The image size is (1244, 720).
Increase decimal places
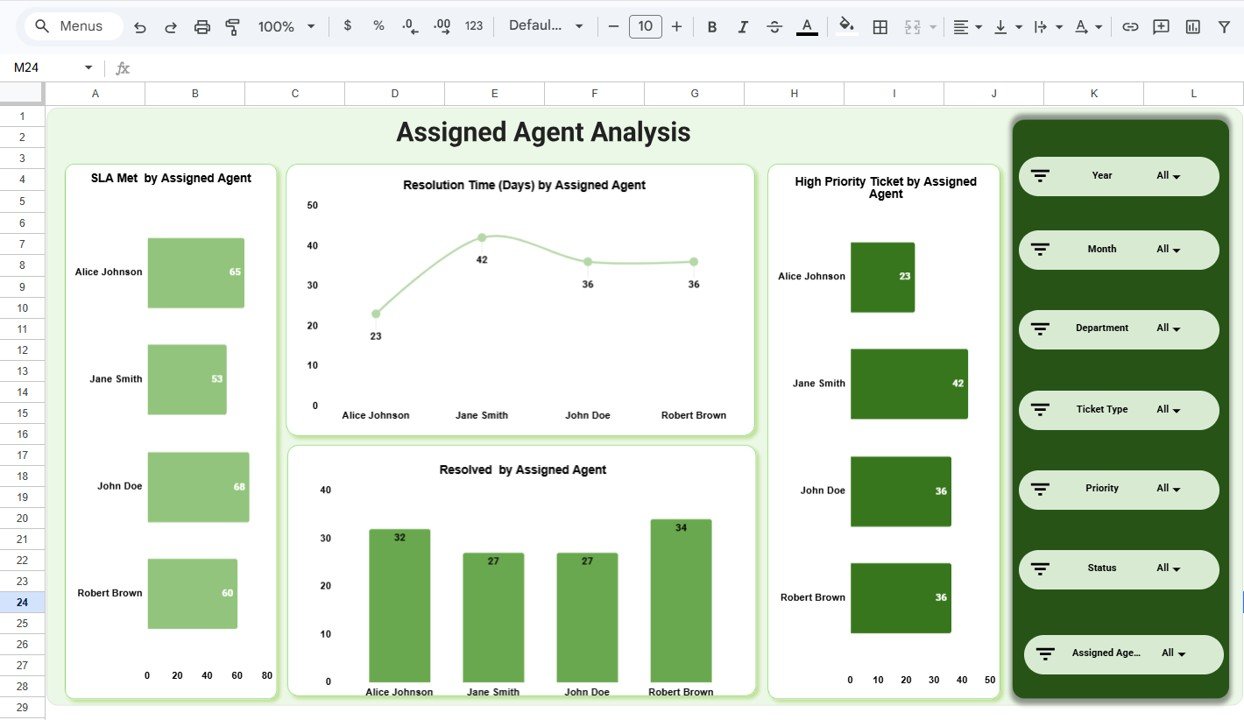point(441,26)
